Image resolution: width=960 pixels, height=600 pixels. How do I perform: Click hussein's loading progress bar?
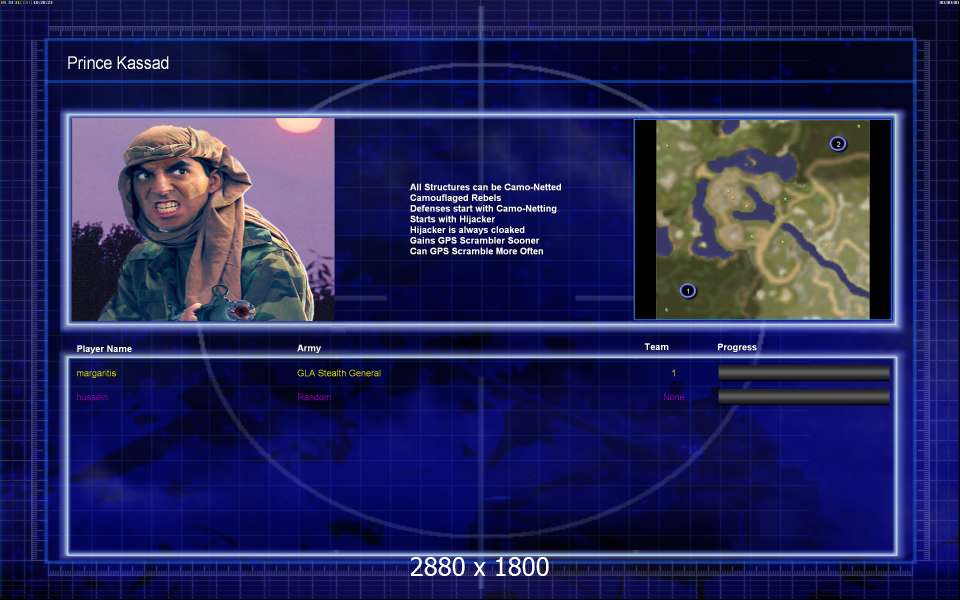click(803, 397)
